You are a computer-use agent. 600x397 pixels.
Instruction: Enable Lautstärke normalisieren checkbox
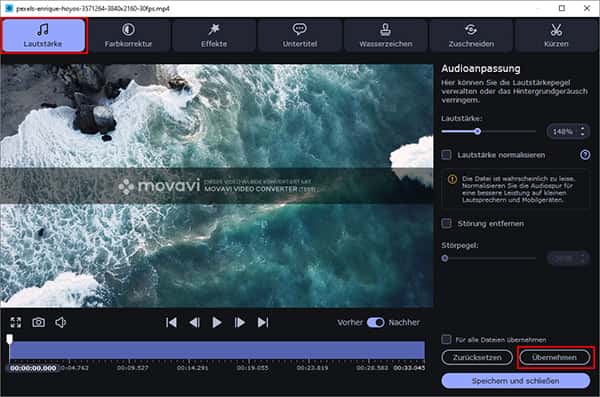point(446,155)
